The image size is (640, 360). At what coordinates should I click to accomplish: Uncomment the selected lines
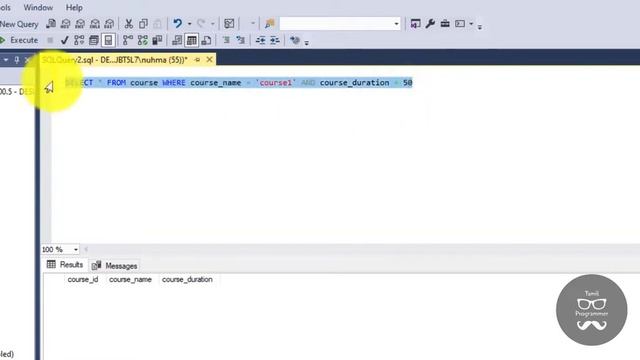240,40
